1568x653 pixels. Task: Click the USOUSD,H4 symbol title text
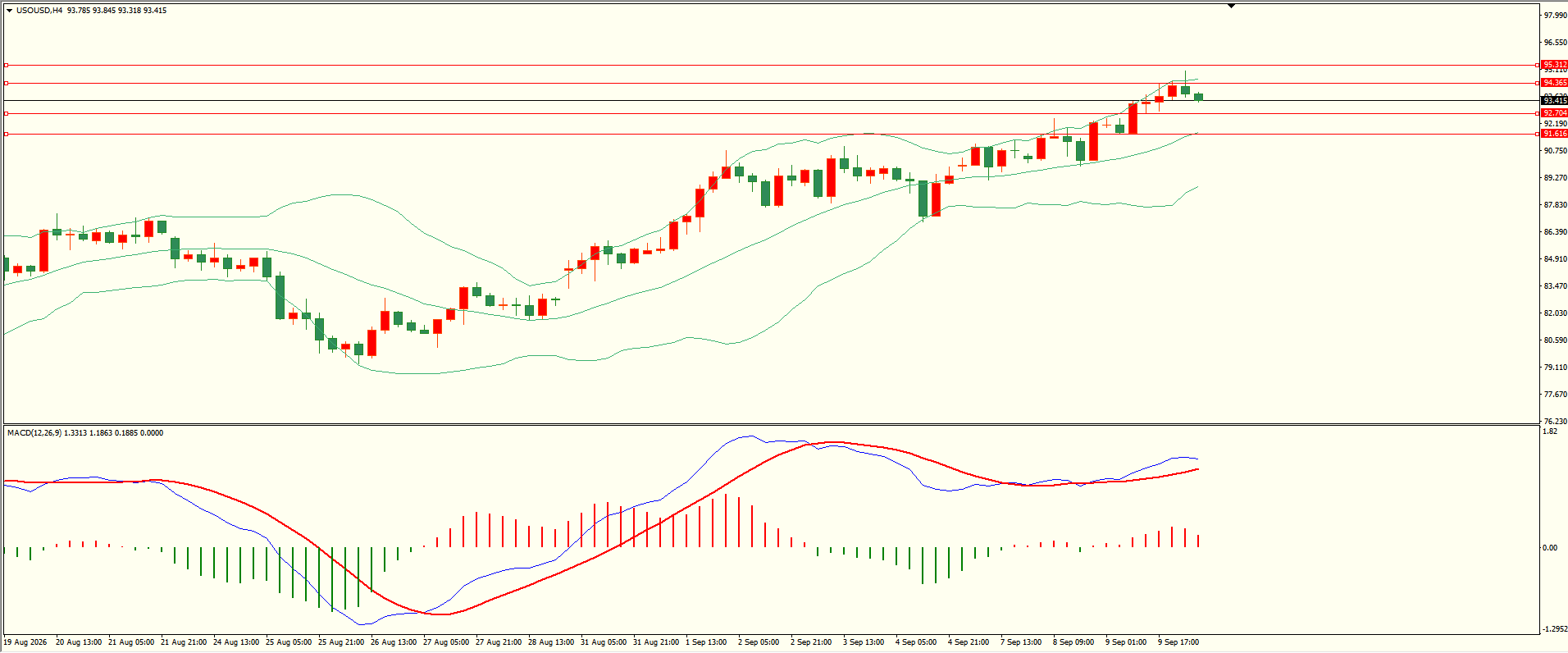coord(39,11)
